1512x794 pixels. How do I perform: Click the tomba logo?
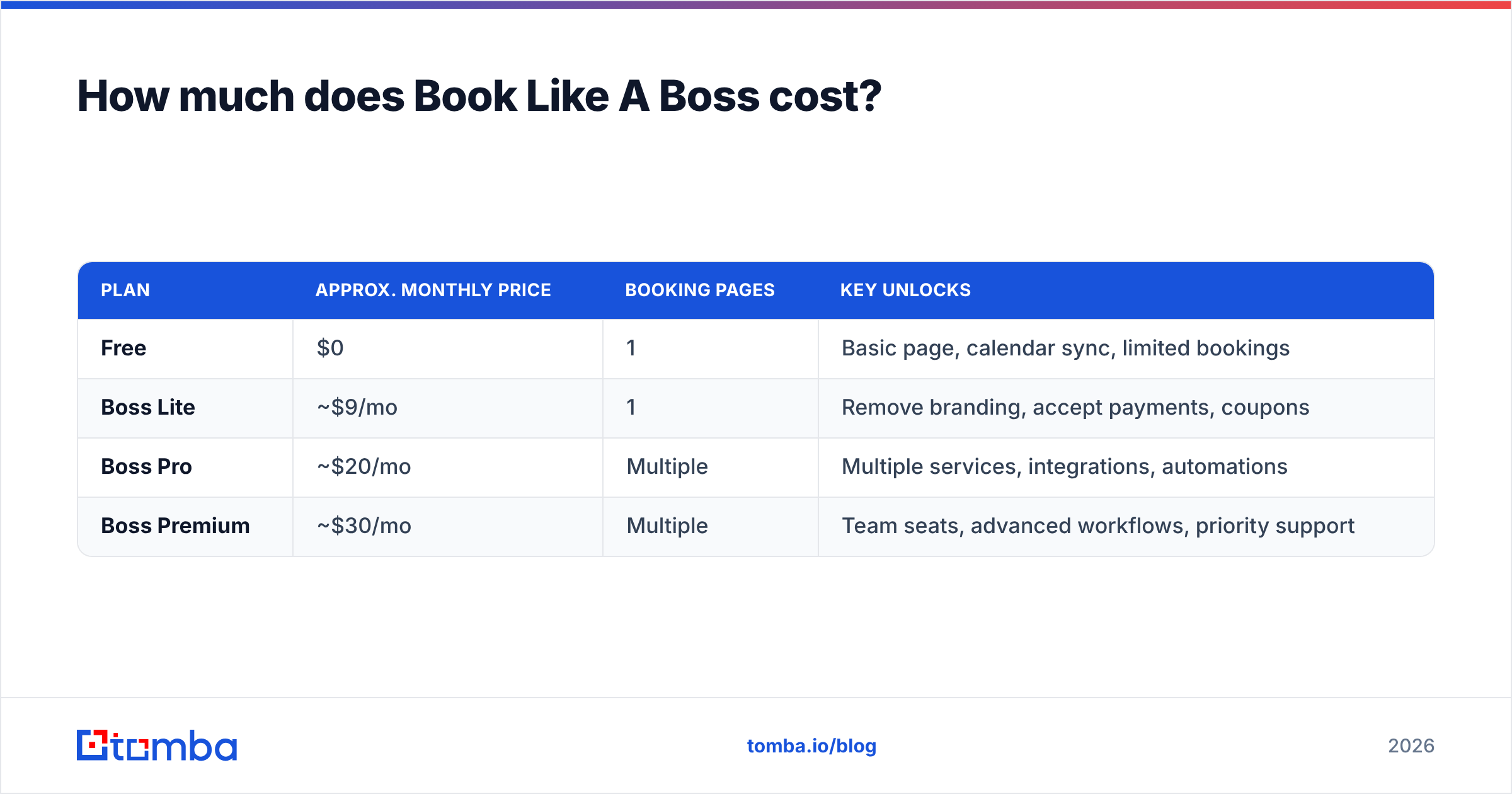[157, 745]
